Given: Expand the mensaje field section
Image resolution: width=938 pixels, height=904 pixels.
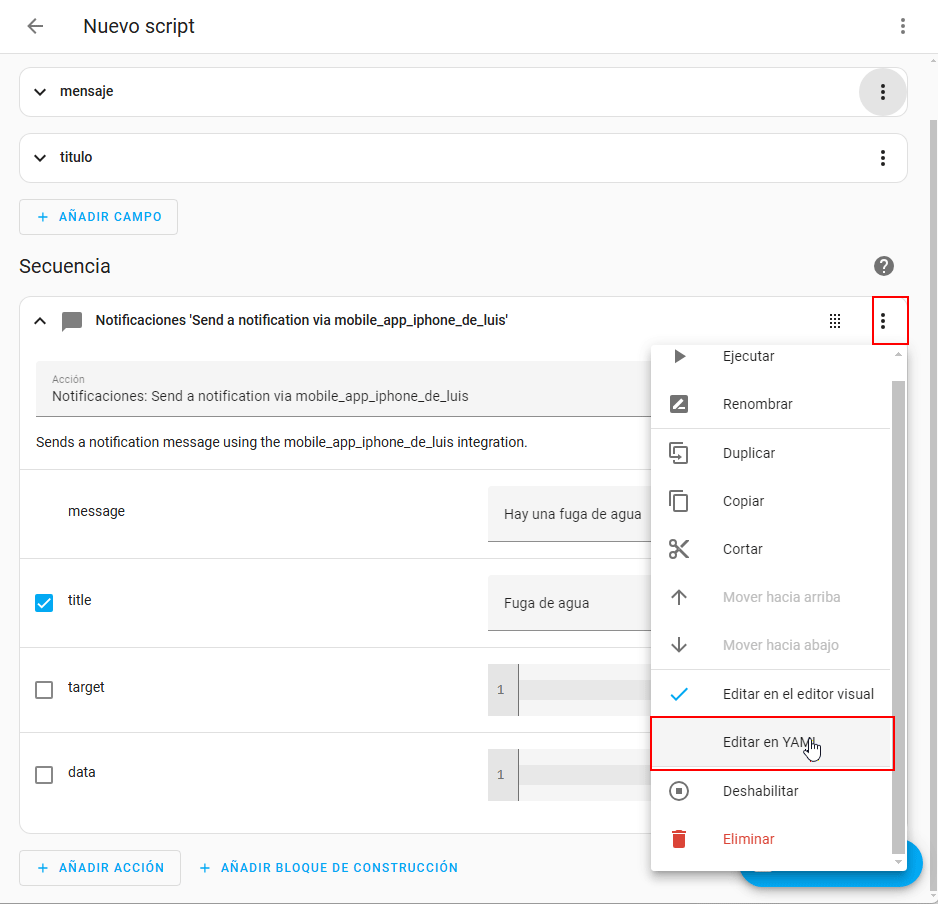Looking at the screenshot, I should [x=40, y=92].
